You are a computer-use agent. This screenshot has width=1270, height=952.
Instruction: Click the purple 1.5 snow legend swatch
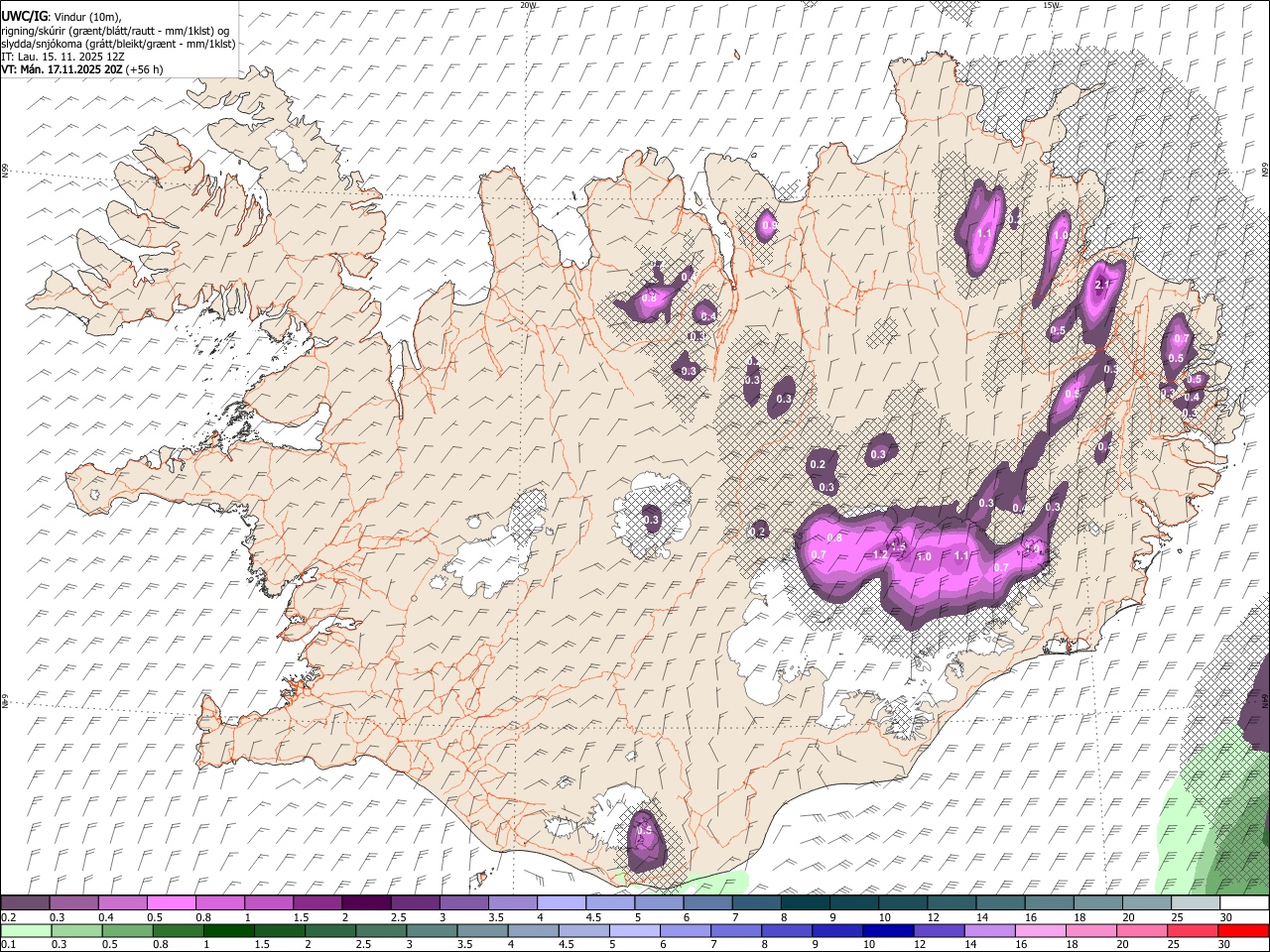point(317,903)
